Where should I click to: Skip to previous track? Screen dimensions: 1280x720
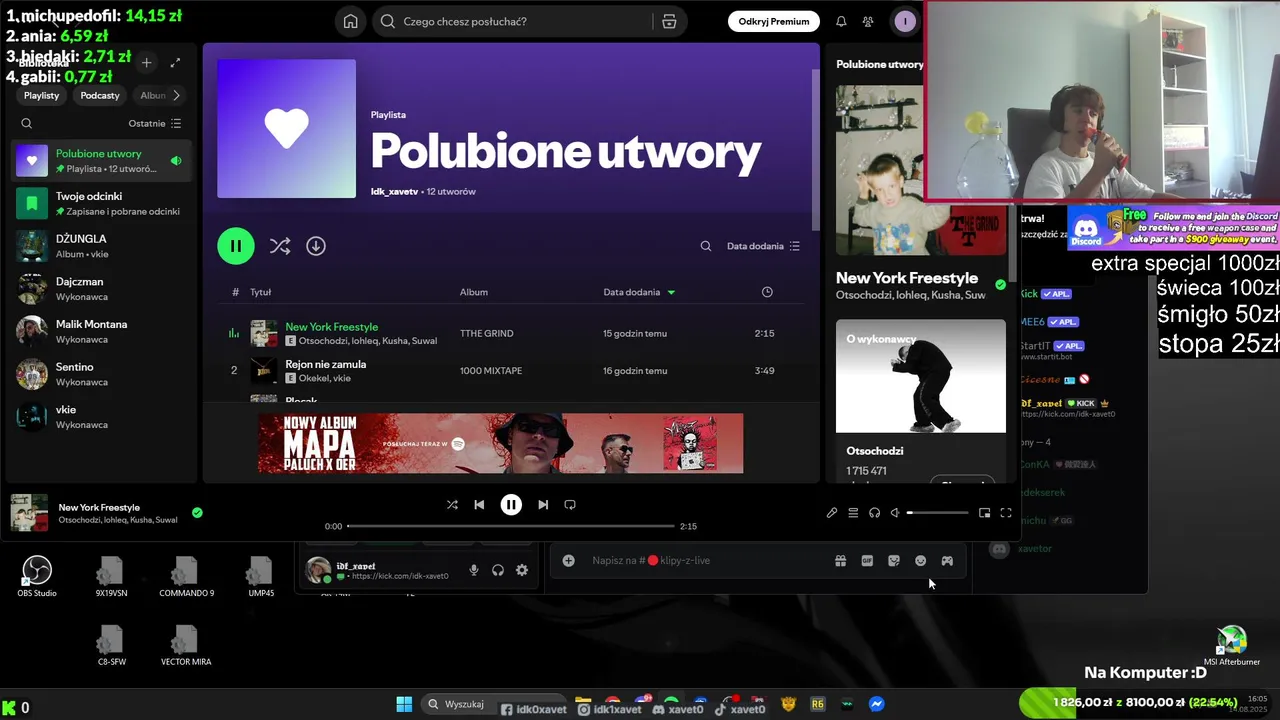pos(479,505)
